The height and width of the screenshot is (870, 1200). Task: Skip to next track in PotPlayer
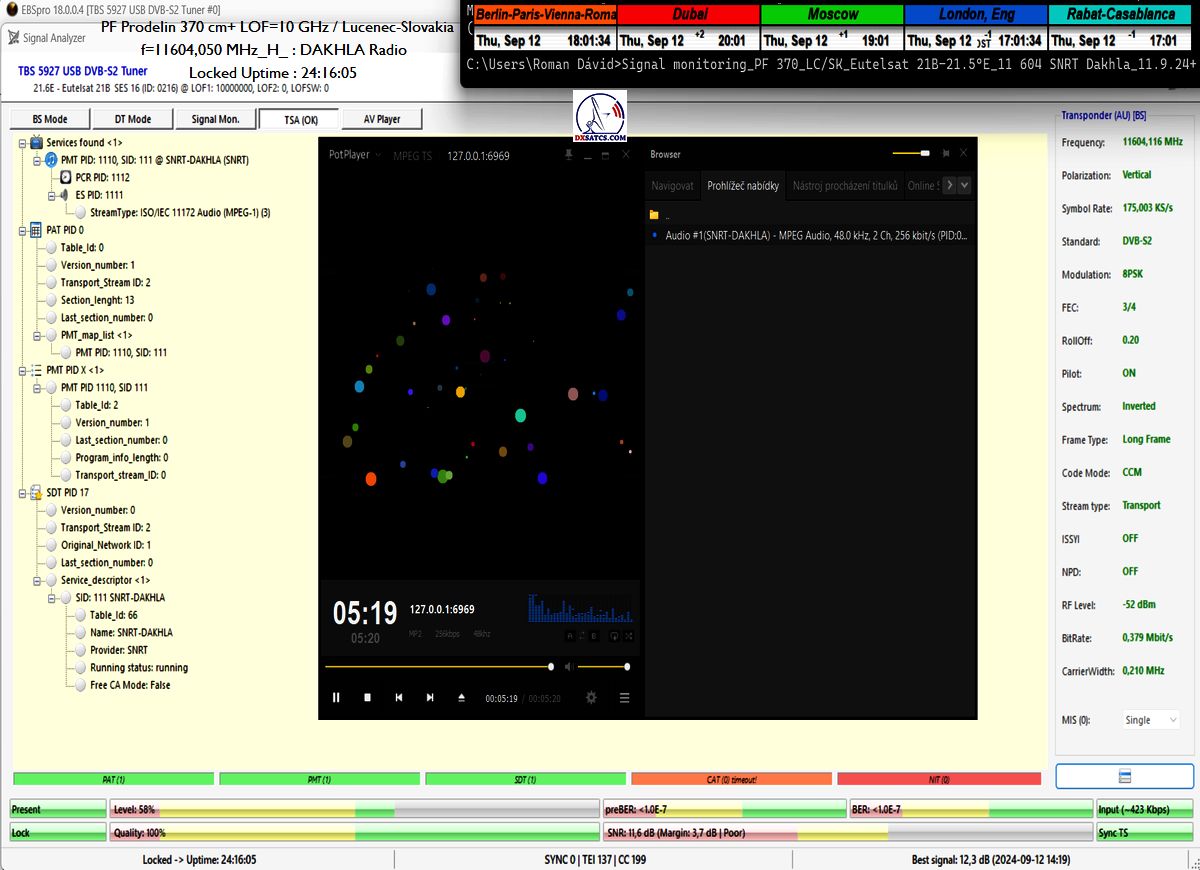click(x=430, y=698)
